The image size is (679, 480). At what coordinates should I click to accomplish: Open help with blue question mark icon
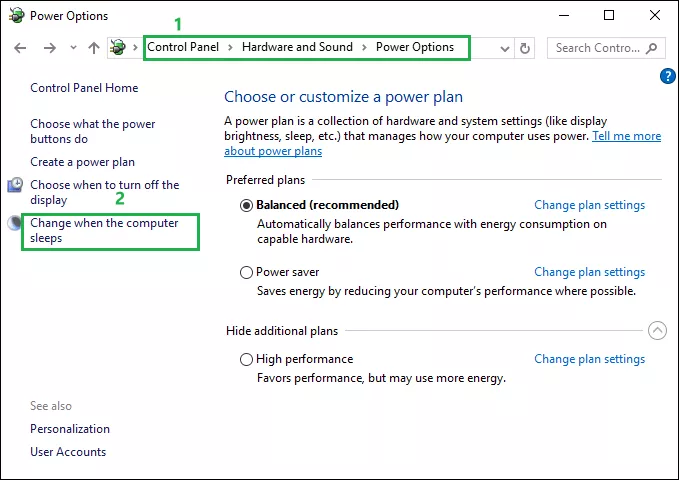(668, 76)
